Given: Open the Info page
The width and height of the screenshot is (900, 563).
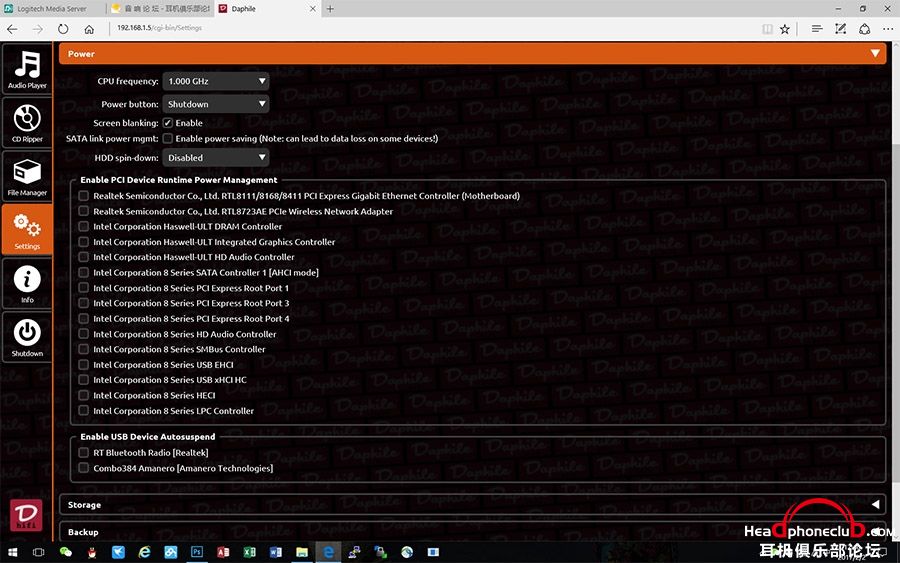Looking at the screenshot, I should [x=27, y=284].
